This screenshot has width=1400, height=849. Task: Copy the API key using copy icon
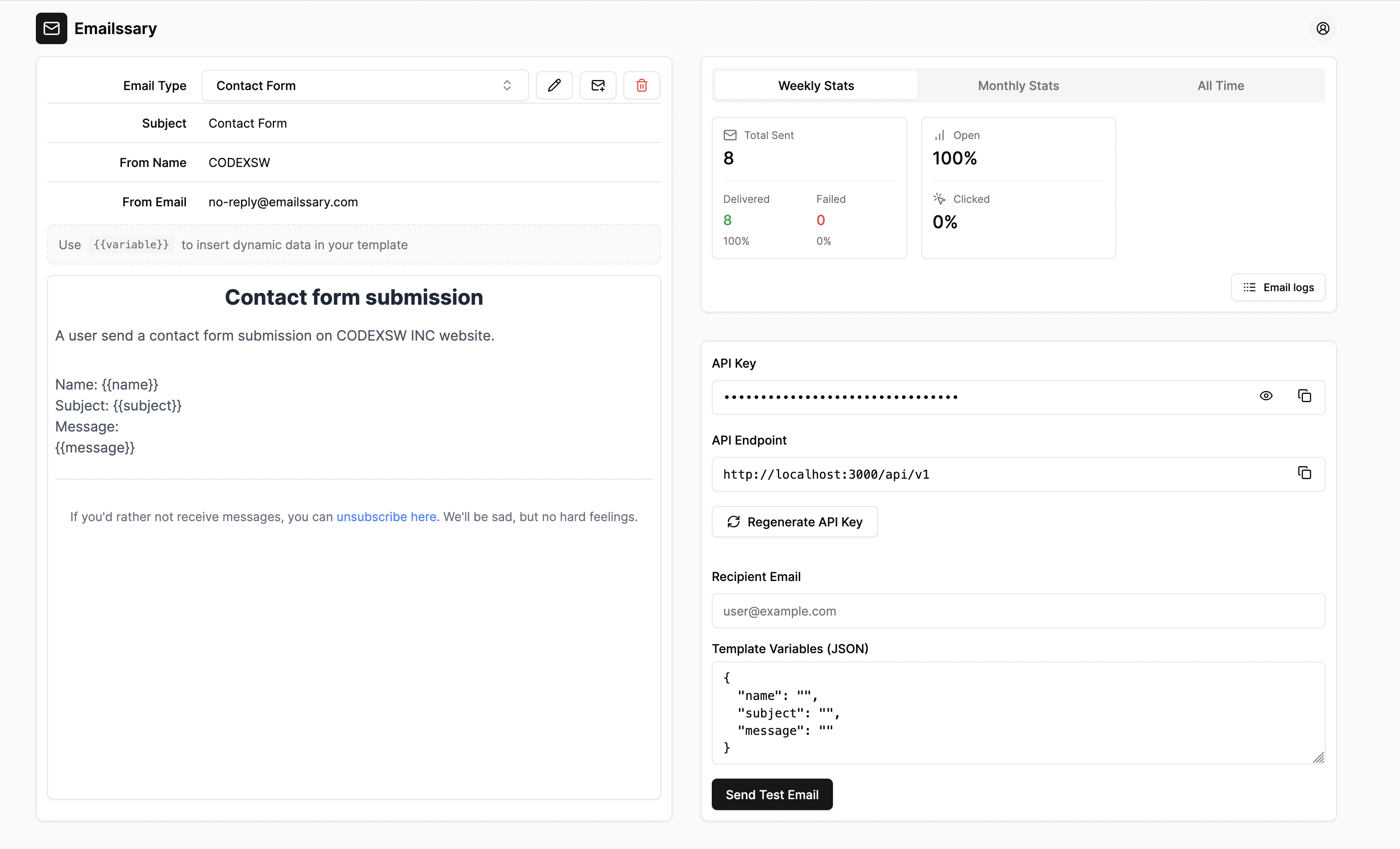(x=1305, y=396)
